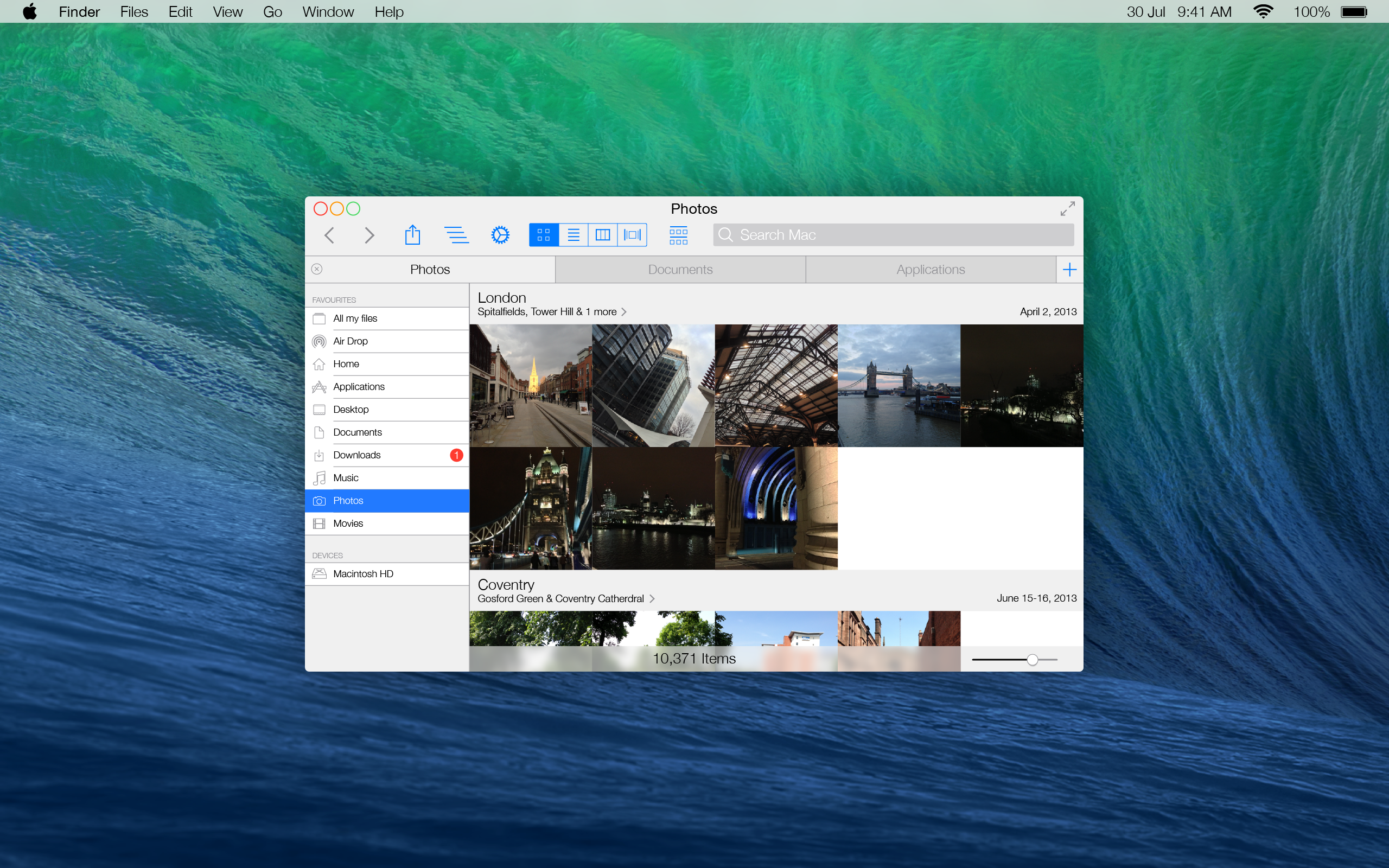1389x868 pixels.
Task: Expand the London locations chevron
Action: tap(624, 312)
